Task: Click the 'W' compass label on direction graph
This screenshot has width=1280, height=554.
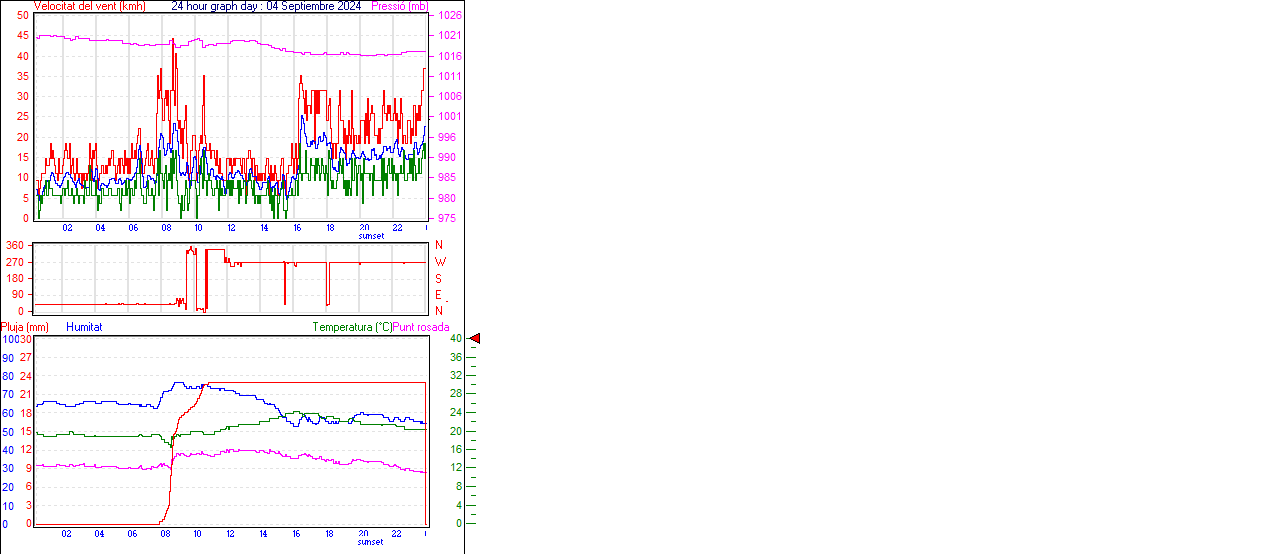Action: pos(440,262)
